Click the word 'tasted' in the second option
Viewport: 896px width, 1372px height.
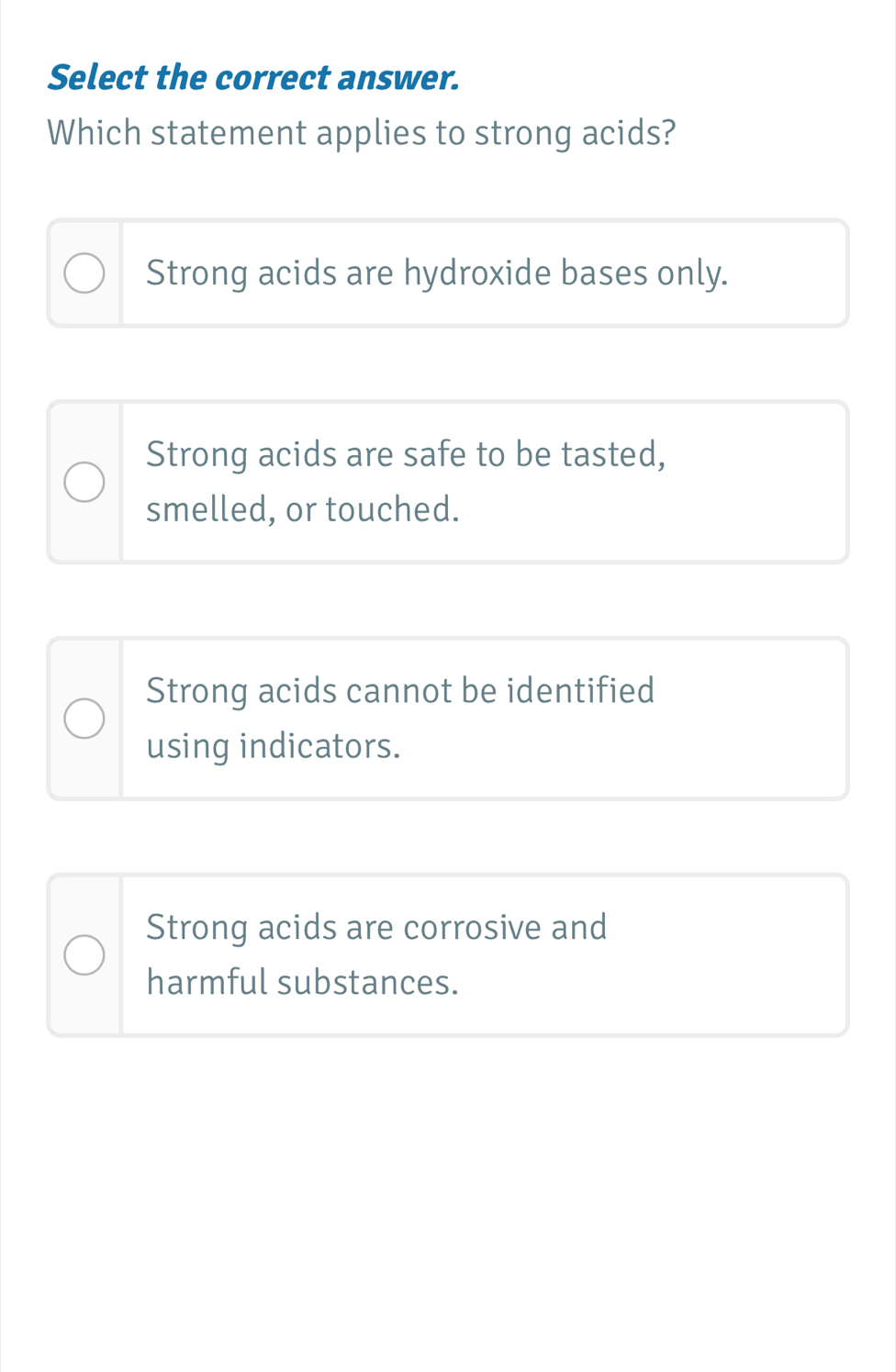tap(612, 454)
